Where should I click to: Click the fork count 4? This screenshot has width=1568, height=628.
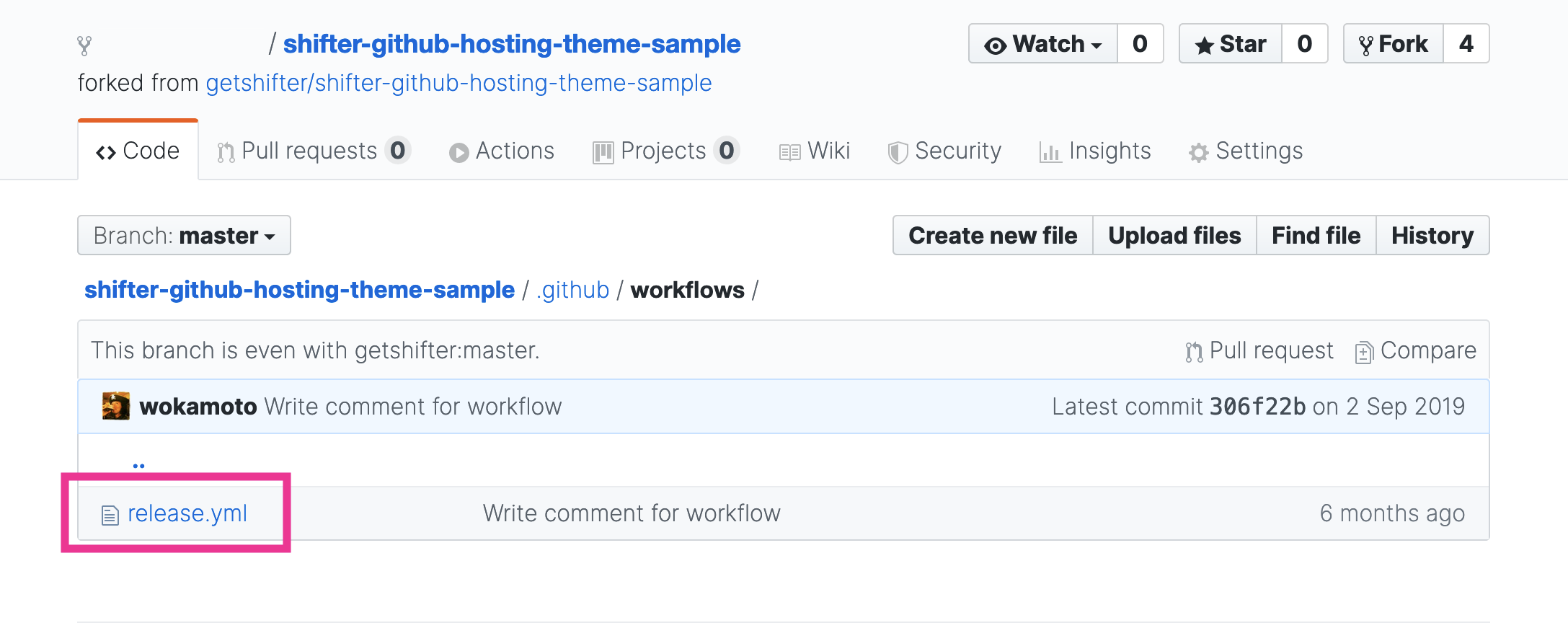click(1466, 44)
